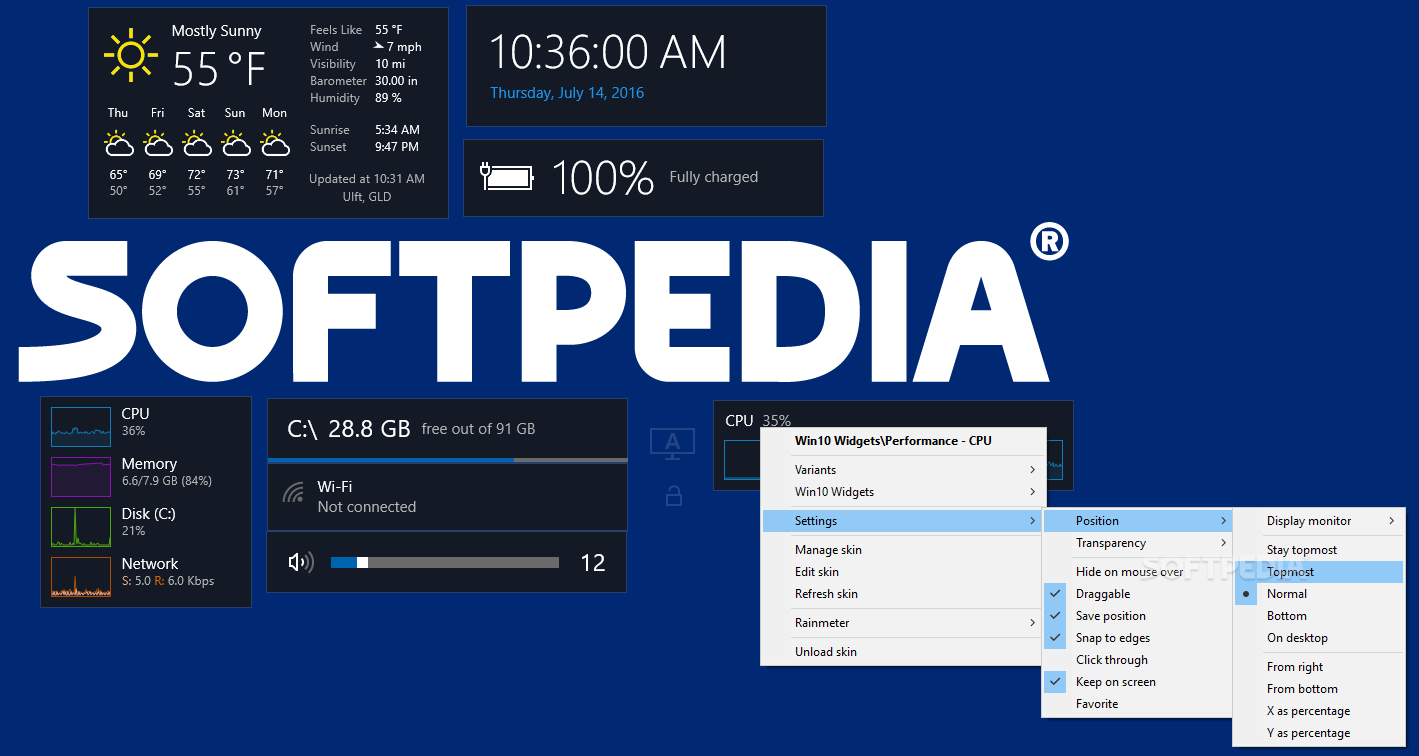Set position to On desktop
Viewport: 1419px width, 756px height.
[x=1319, y=638]
